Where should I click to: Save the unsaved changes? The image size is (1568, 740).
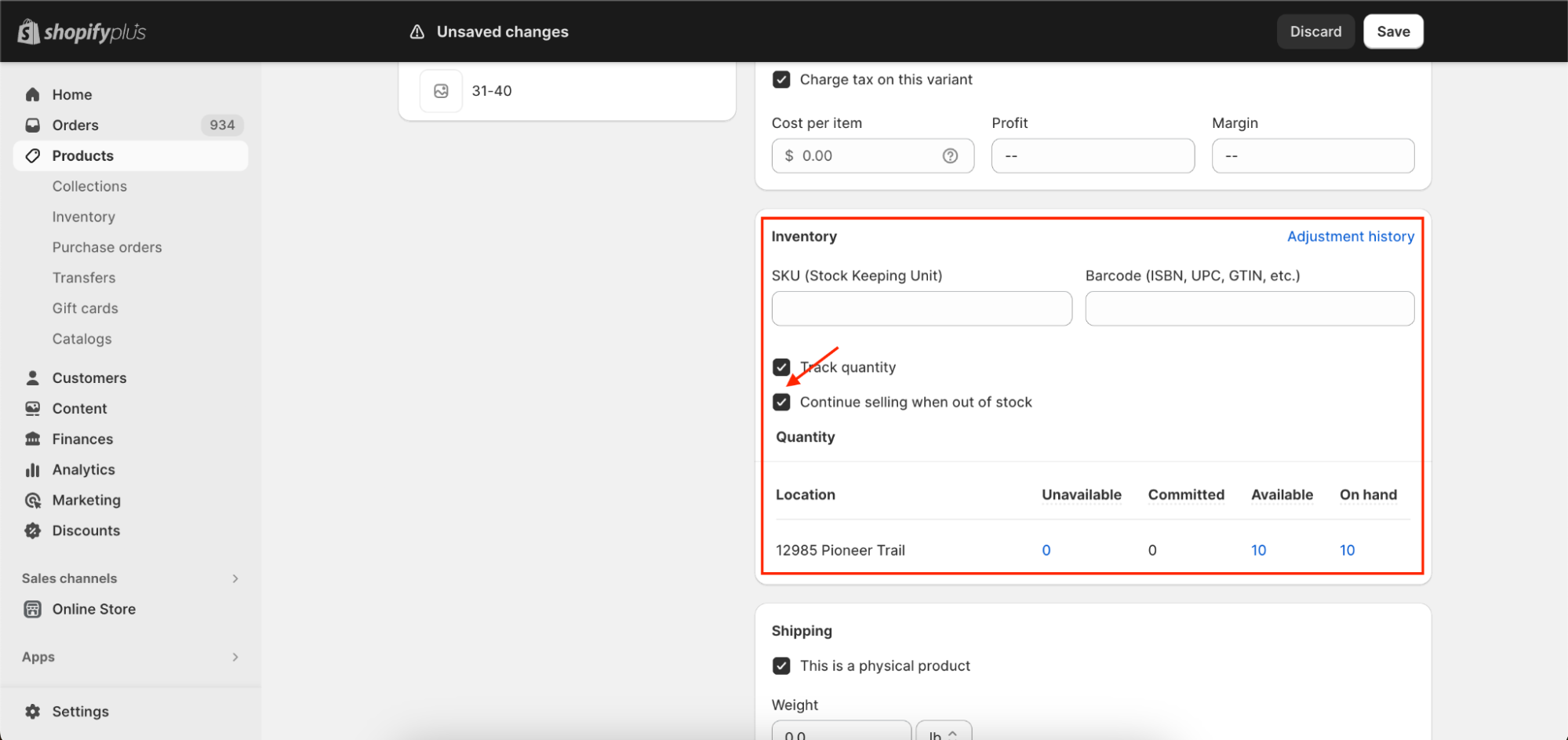[1392, 32]
